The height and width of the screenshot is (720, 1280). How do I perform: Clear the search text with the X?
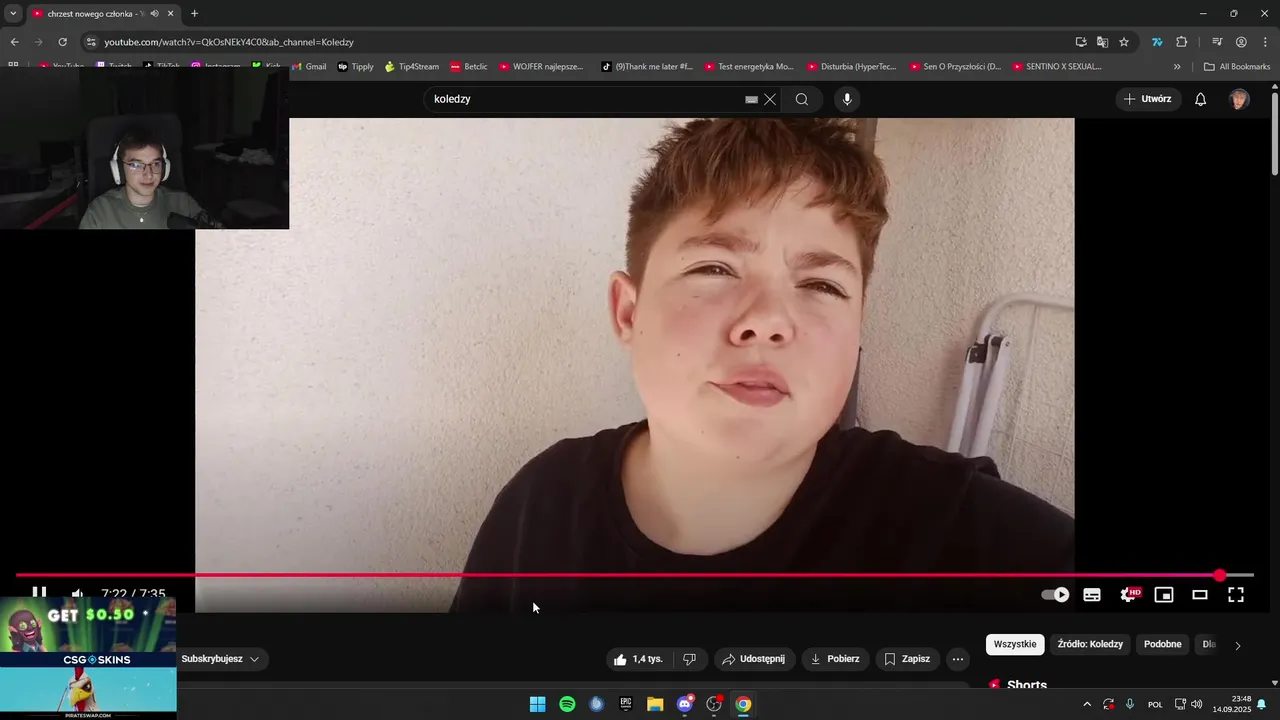(x=770, y=99)
